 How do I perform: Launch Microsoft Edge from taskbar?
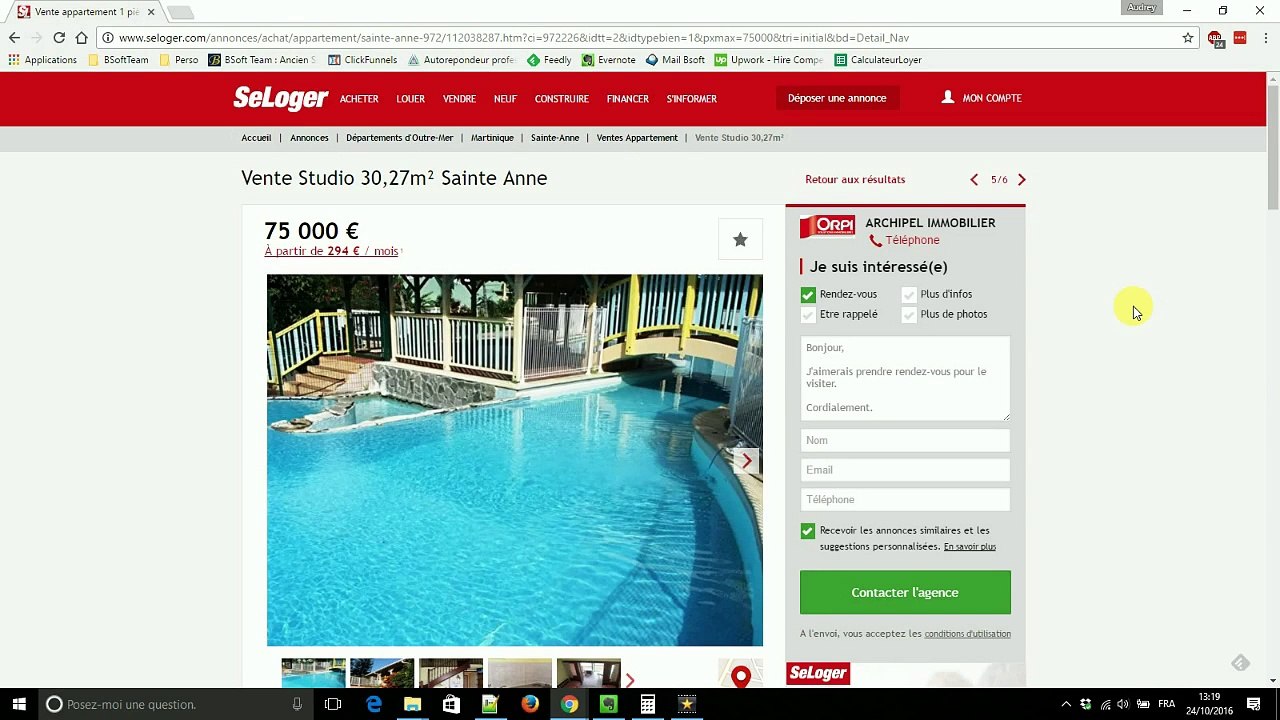[374, 704]
